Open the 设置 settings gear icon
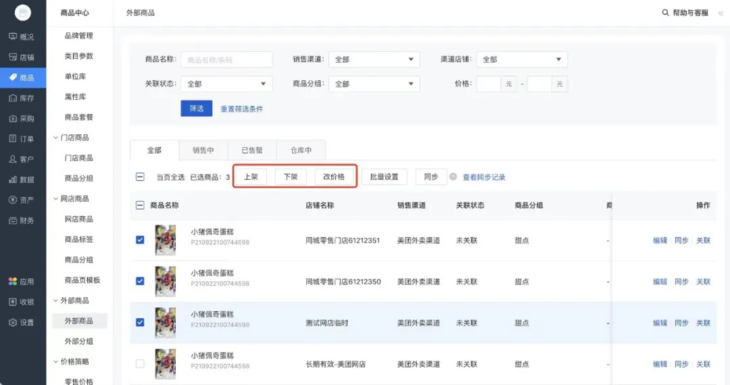Screen dimensions: 730x385 [x=13, y=322]
